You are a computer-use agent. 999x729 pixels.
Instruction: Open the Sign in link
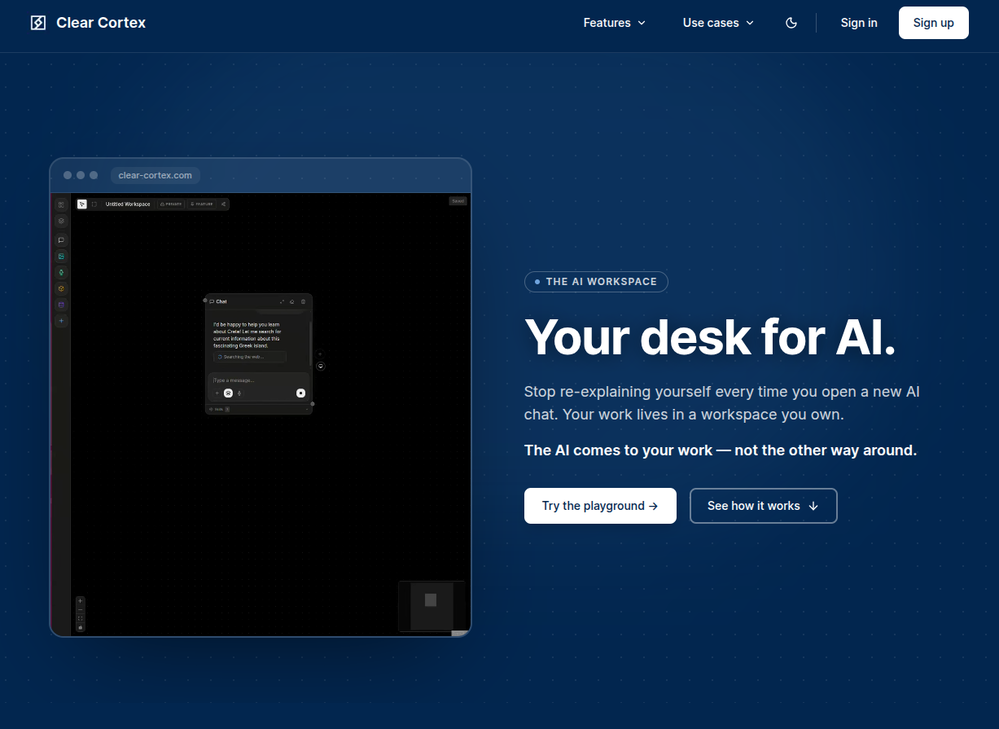coord(859,23)
